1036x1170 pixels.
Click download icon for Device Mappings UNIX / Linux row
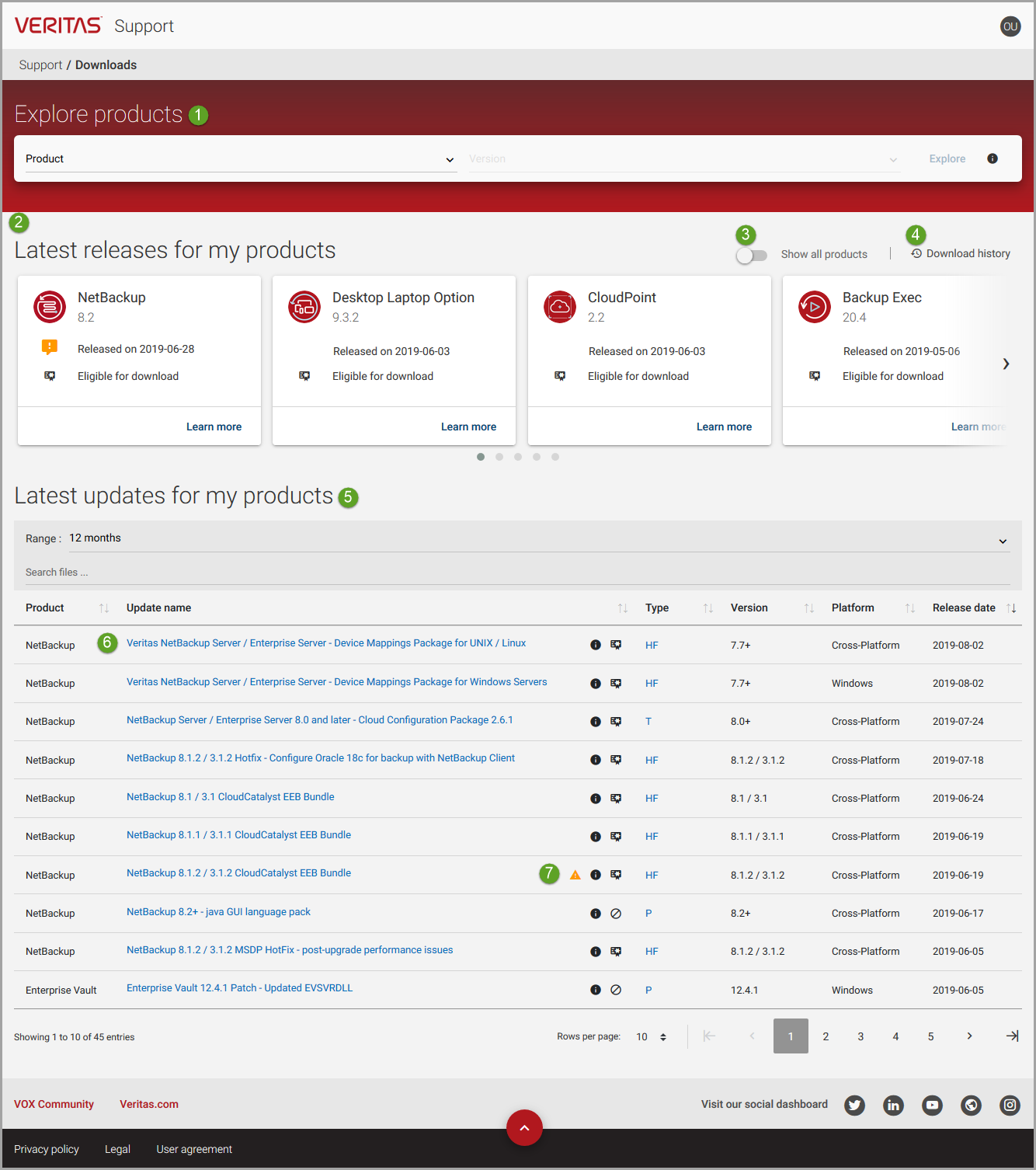(x=616, y=645)
